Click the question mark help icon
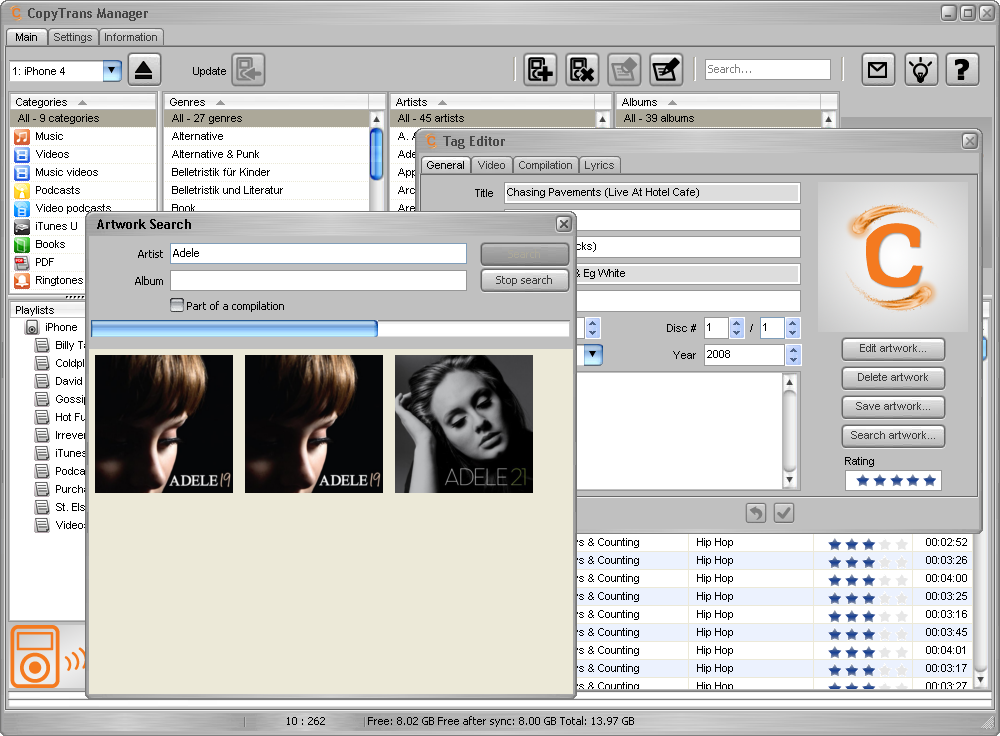This screenshot has width=1000, height=736. coord(962,70)
